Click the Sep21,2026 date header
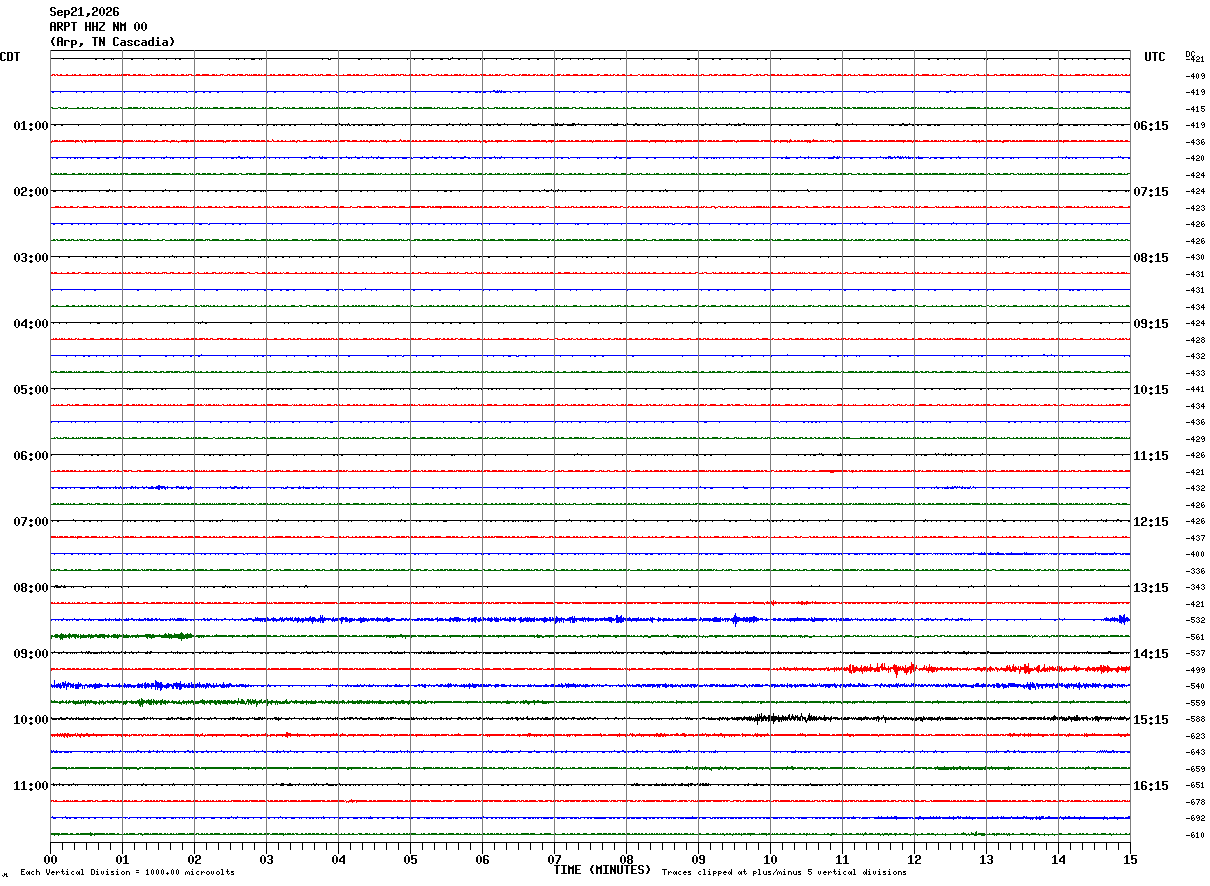 84,12
